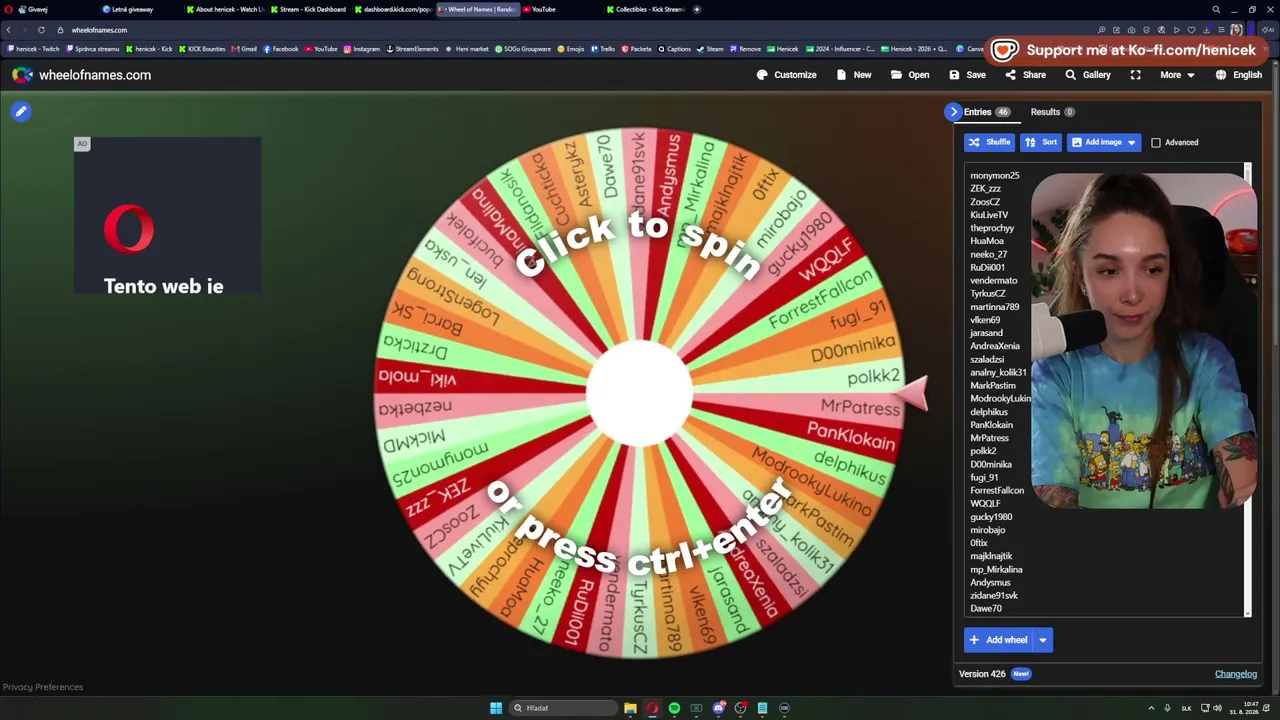Show hidden system tray icons

tap(1150, 708)
